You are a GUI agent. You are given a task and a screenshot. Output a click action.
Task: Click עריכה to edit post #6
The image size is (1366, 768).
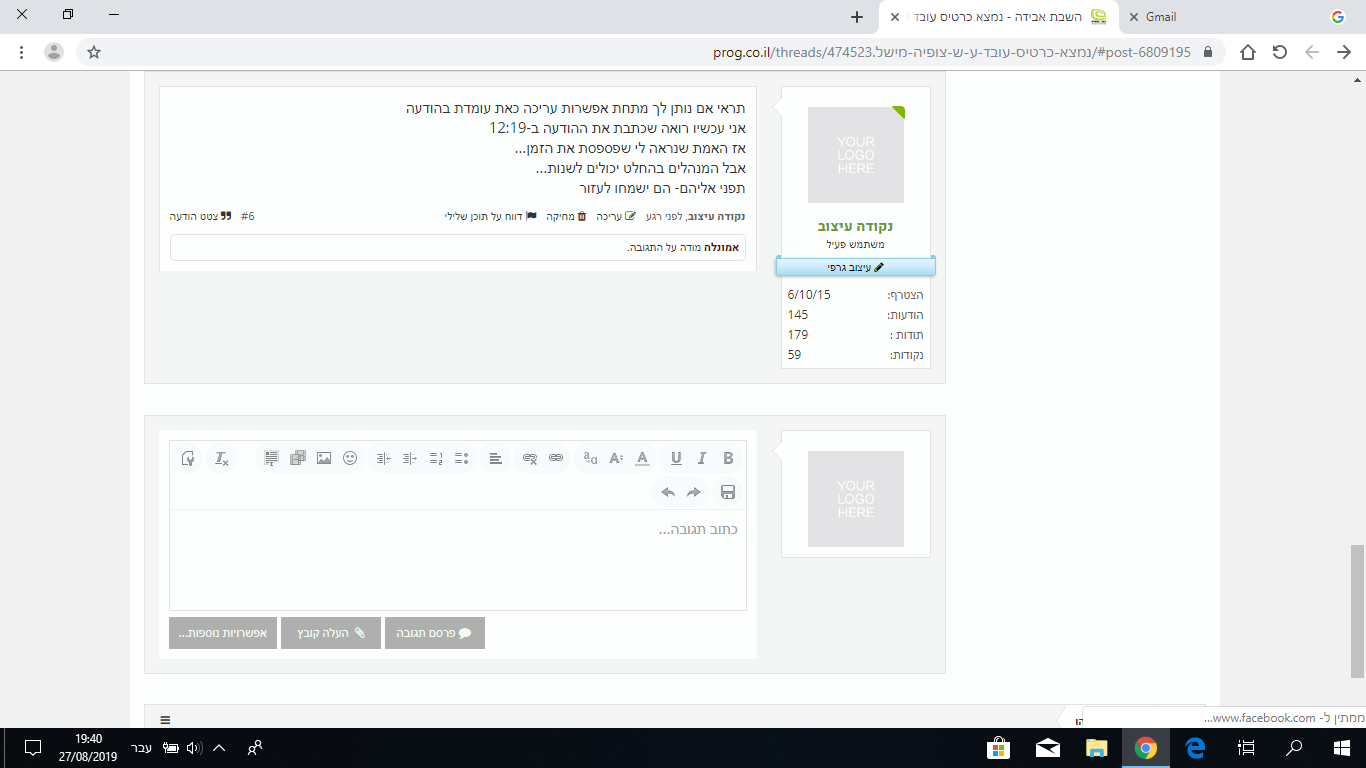point(616,216)
